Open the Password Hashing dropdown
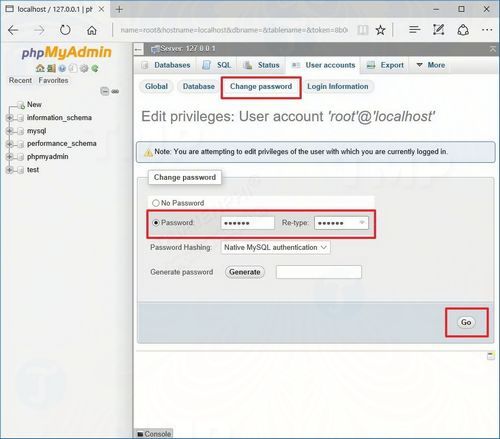This screenshot has height=439, width=500. (275, 247)
